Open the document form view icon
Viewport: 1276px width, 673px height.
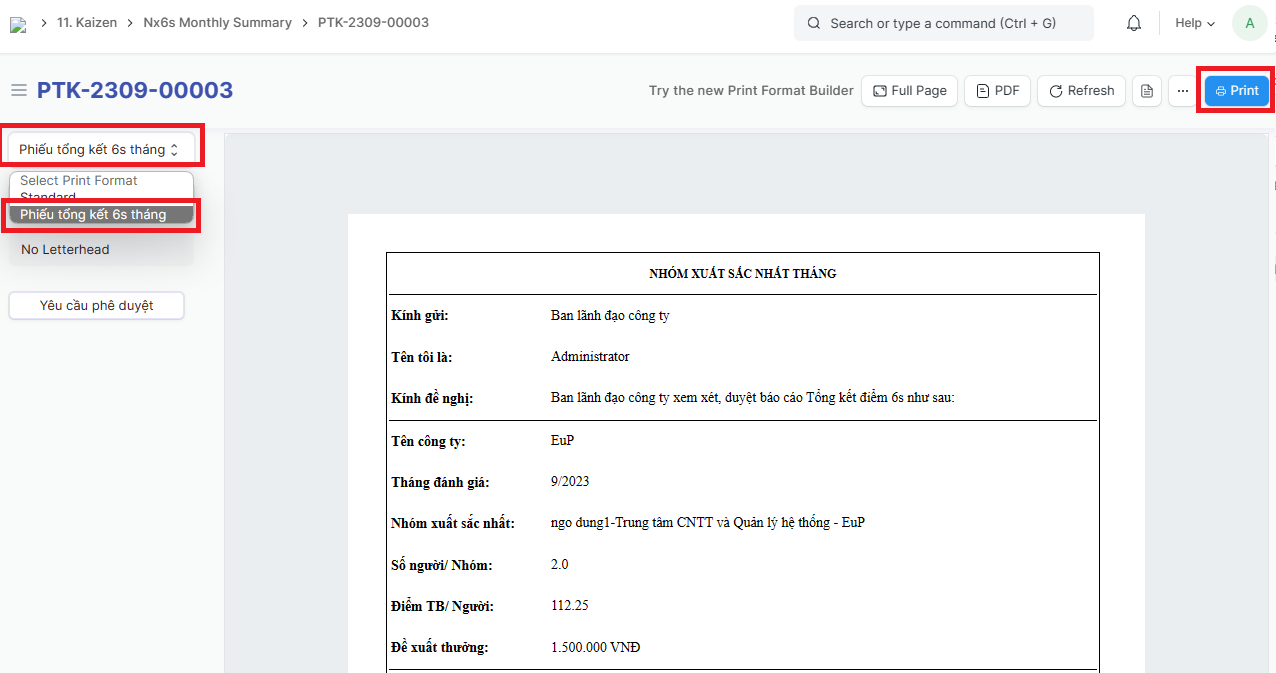[x=1147, y=91]
